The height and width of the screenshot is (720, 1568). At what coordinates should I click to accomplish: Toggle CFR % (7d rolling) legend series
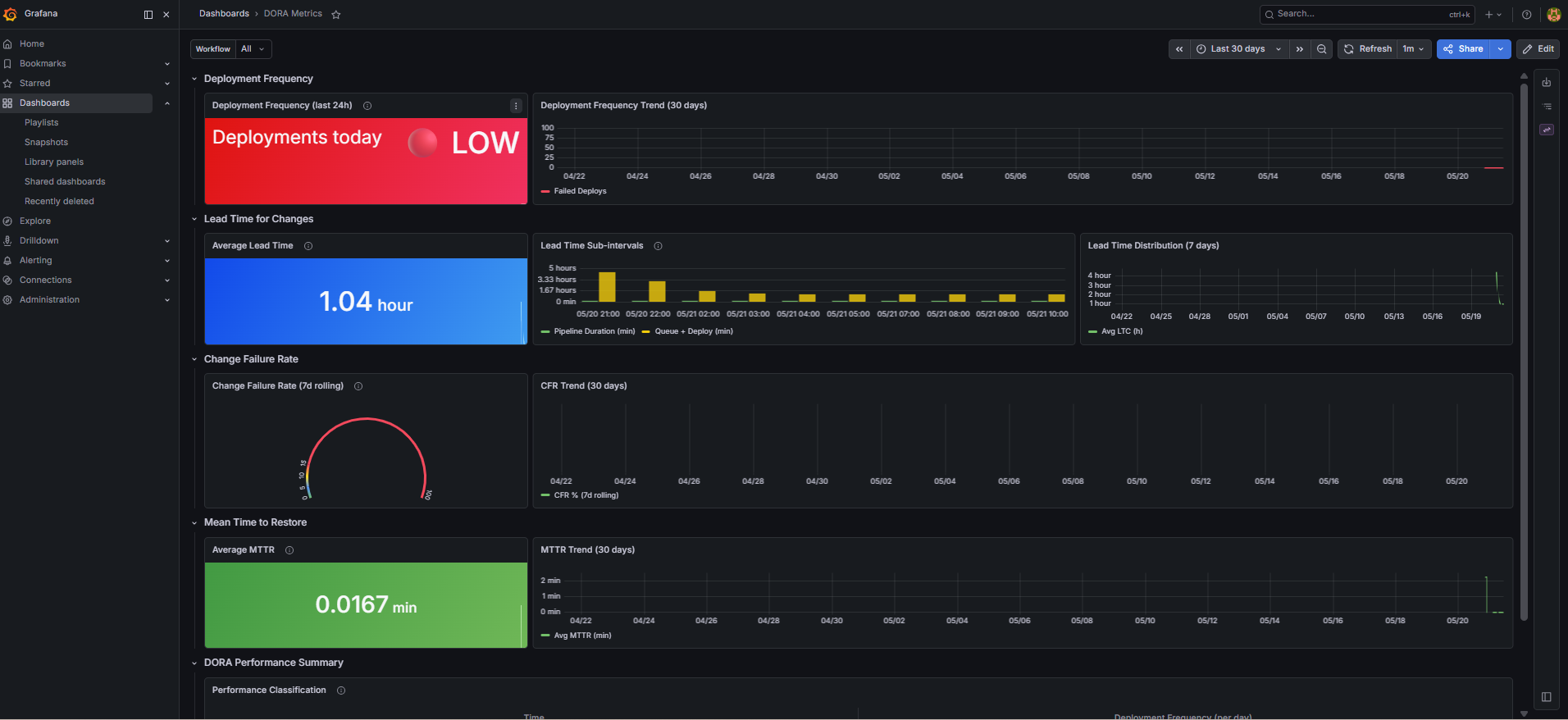pos(580,495)
